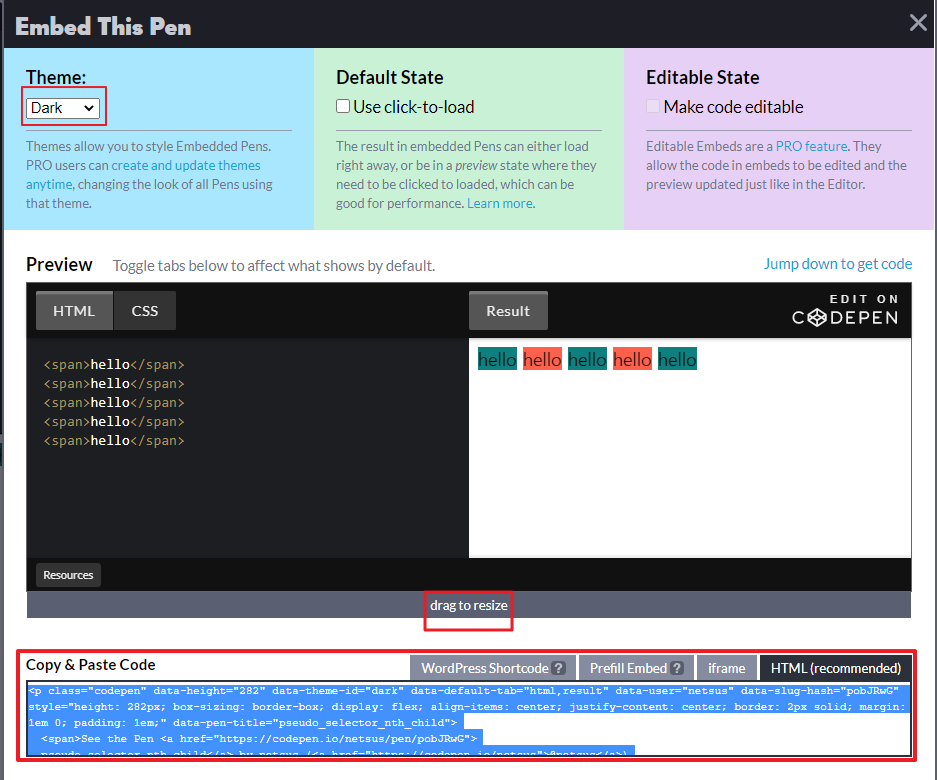Open the Theme dropdown showing Dark
Screen dimensions: 937x780
[63, 108]
